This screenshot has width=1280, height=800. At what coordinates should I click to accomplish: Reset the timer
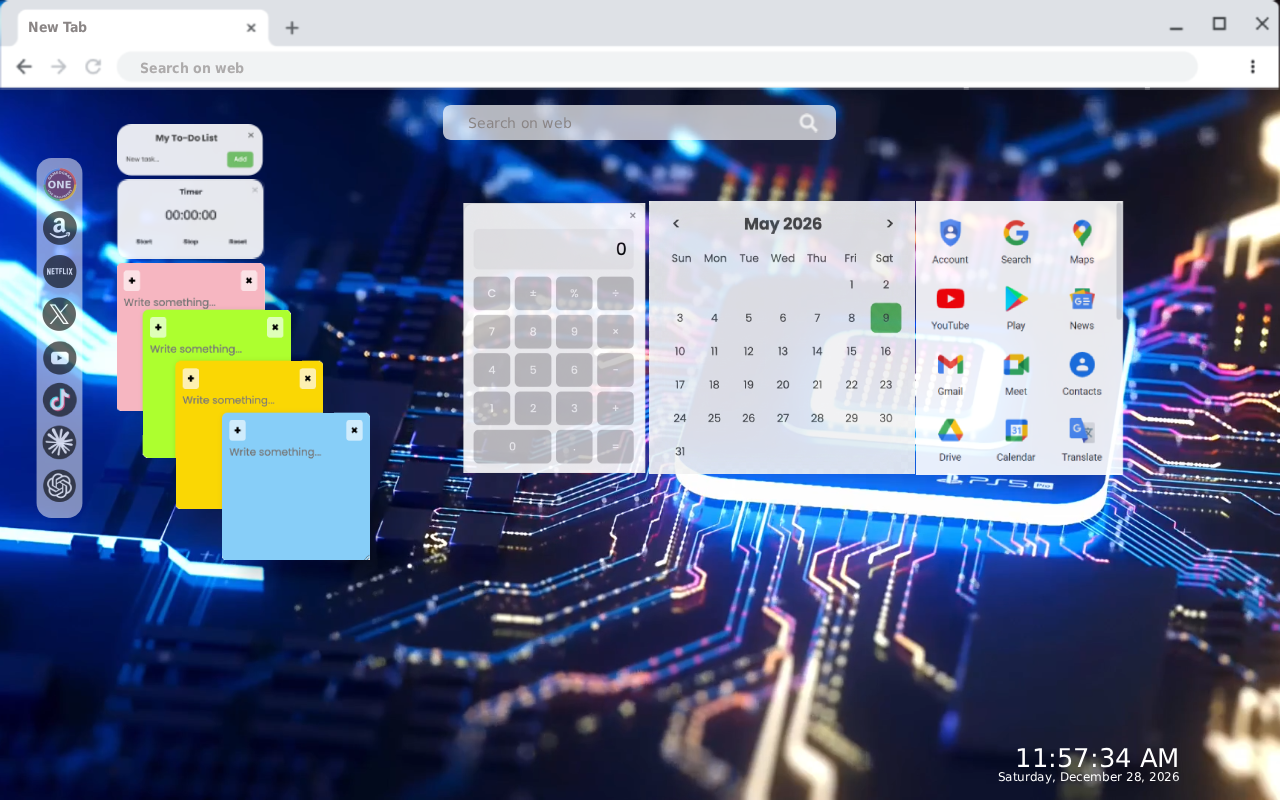(237, 242)
